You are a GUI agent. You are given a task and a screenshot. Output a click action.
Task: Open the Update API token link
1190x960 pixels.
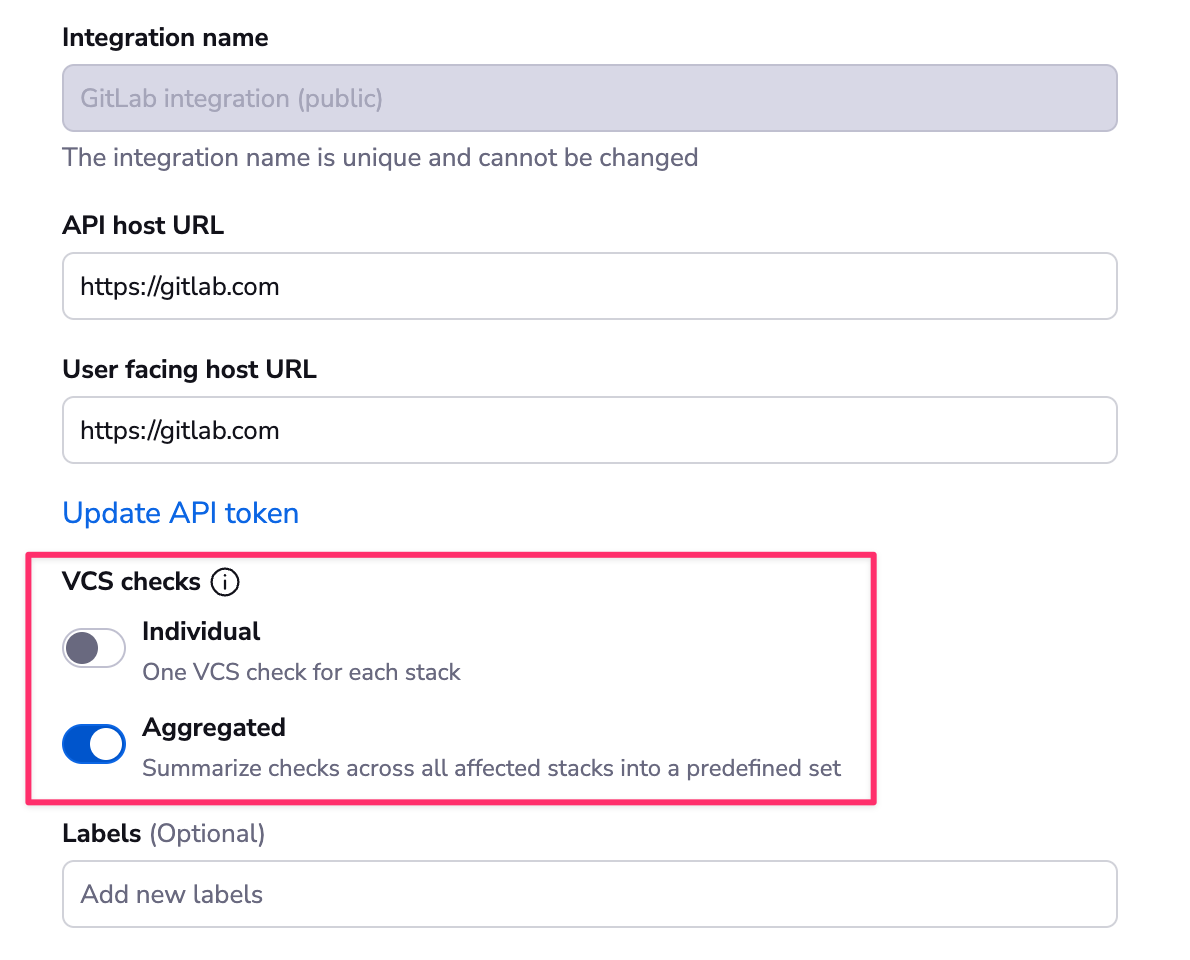[180, 513]
